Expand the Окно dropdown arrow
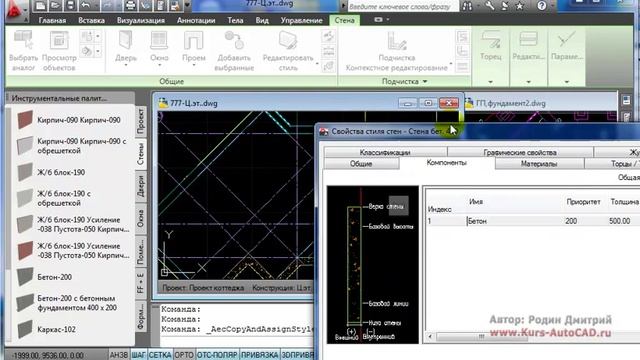Screen dimensions: 640x360 [159, 65]
